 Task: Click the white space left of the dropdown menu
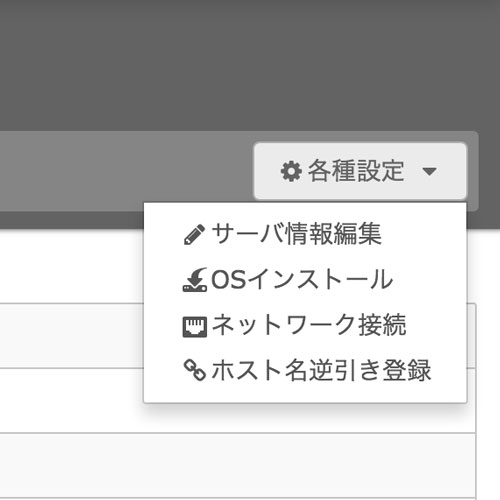(x=72, y=267)
